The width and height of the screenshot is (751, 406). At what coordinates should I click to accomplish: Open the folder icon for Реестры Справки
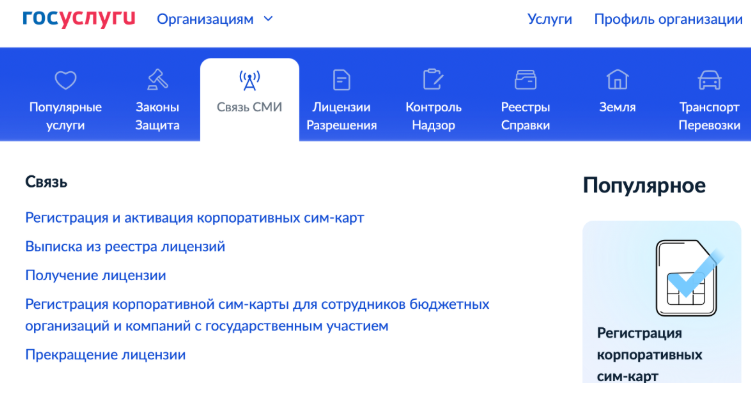(525, 80)
